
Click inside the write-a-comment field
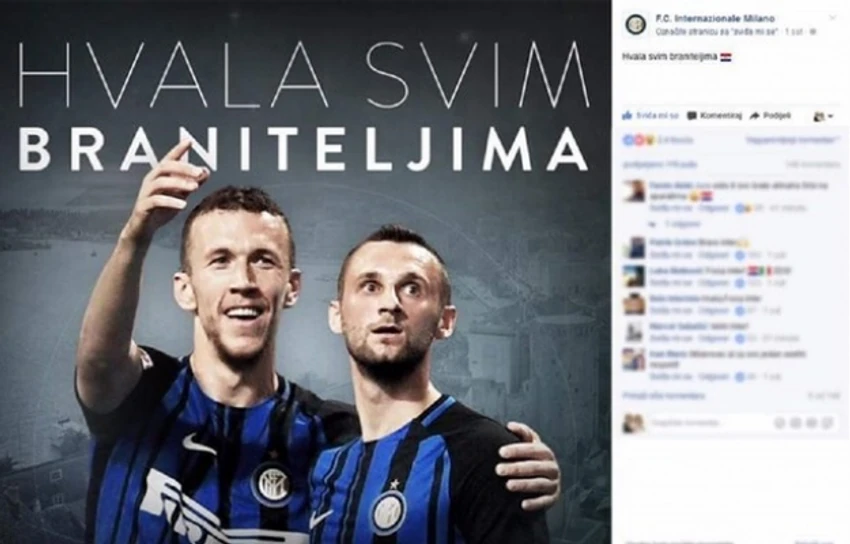[710, 423]
